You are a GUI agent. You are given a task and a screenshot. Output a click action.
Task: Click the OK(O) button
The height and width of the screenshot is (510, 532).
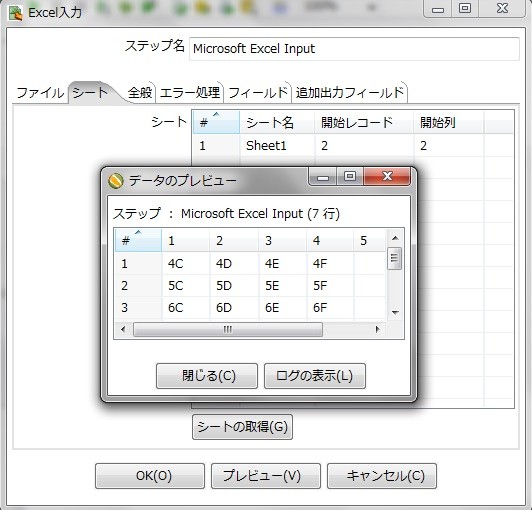[x=150, y=476]
